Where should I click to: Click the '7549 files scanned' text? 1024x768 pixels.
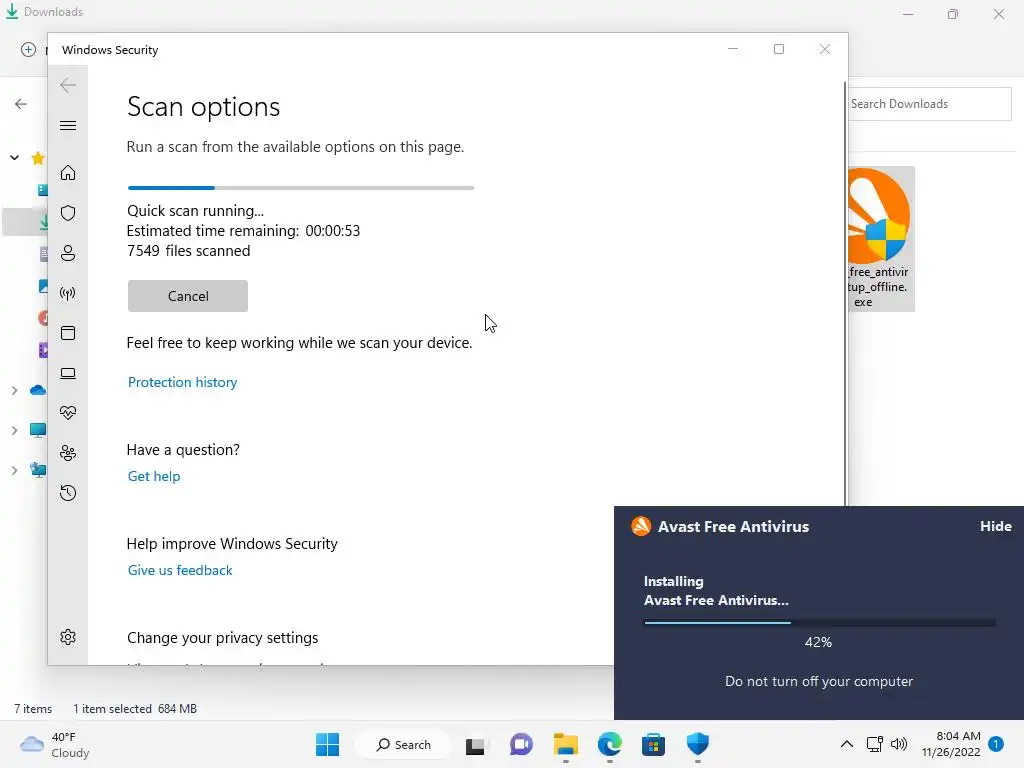[189, 251]
